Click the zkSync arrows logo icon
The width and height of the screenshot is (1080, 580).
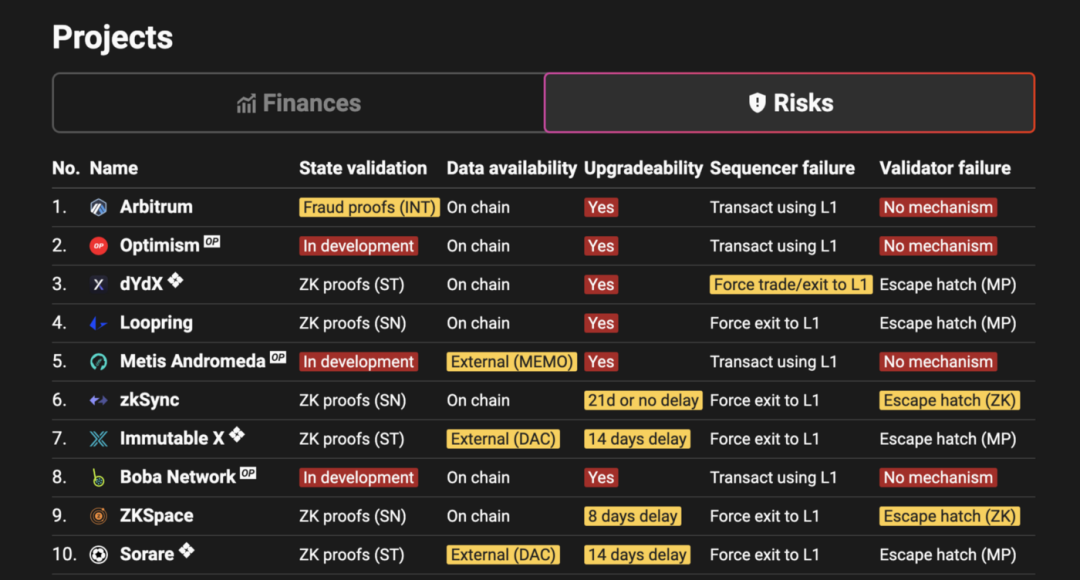(98, 401)
